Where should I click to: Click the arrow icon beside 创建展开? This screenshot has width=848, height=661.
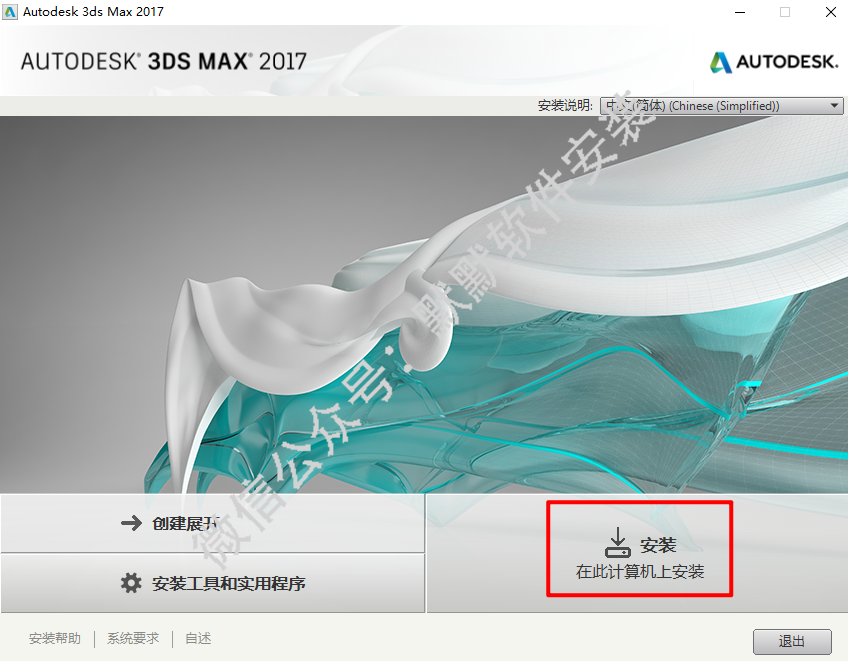(x=131, y=523)
